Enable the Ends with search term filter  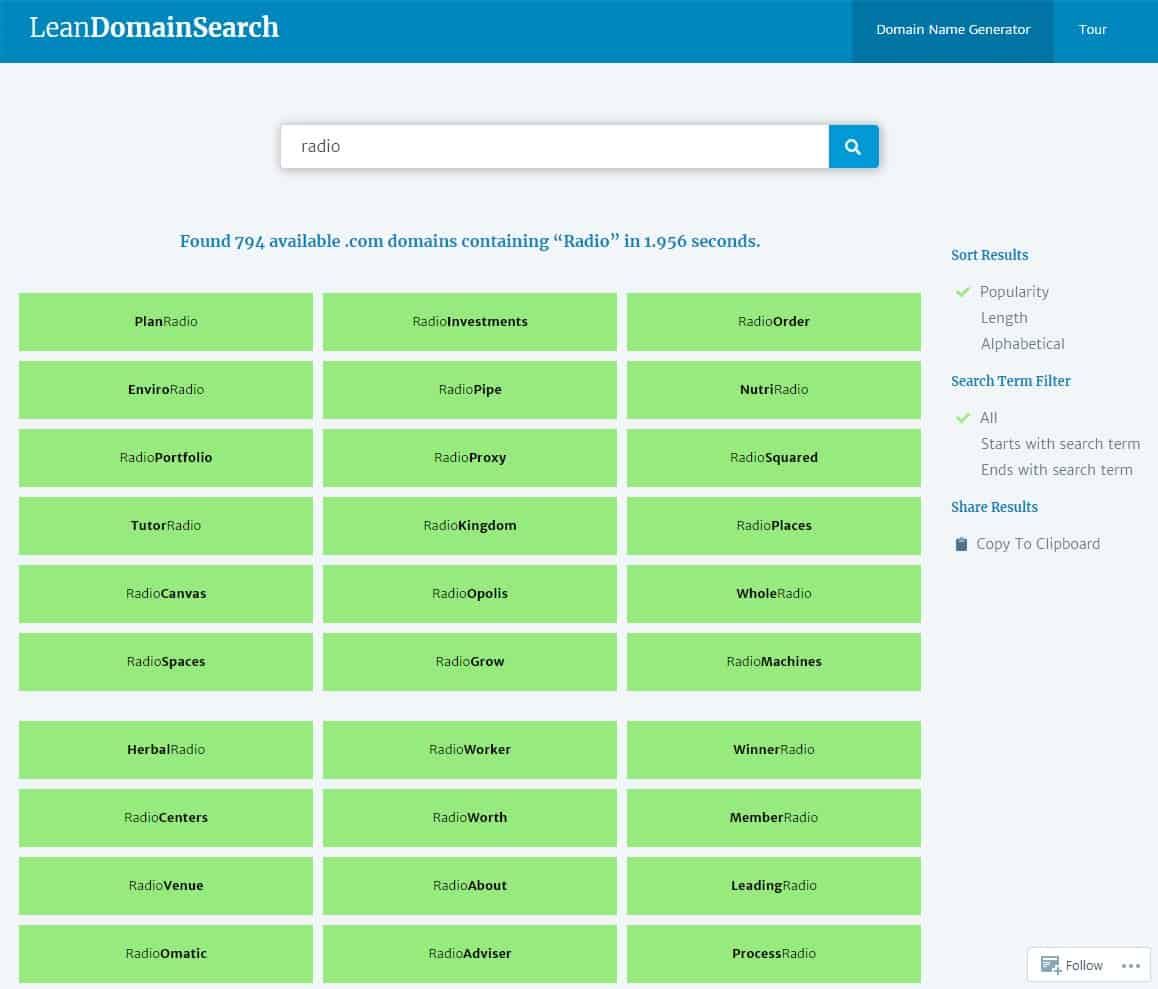1056,470
